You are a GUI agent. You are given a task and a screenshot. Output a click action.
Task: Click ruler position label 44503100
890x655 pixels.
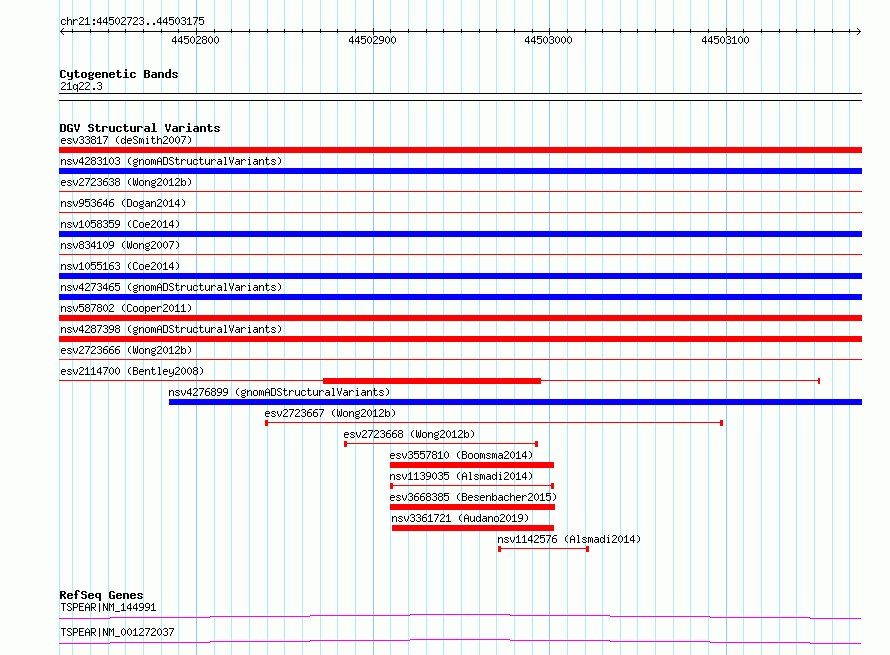[725, 40]
